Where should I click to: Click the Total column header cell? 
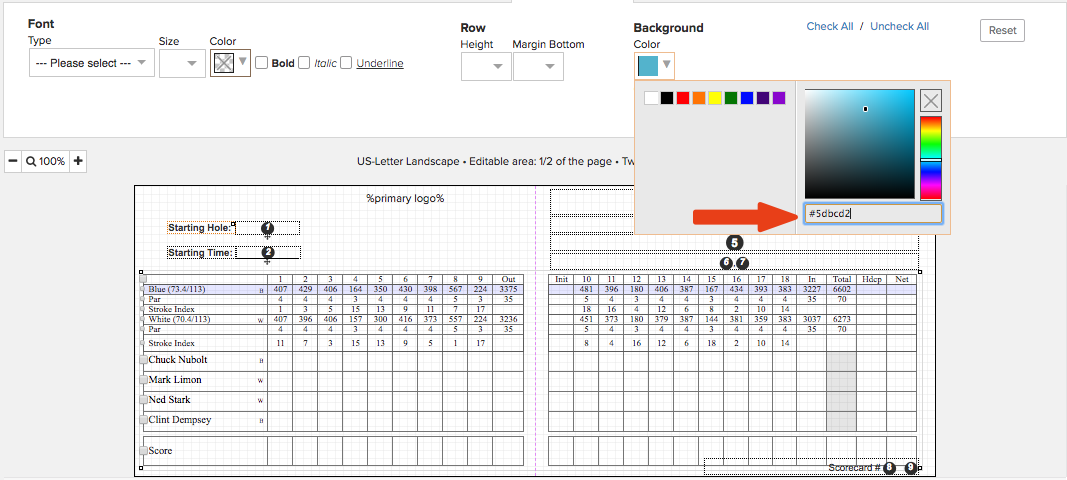tap(841, 279)
